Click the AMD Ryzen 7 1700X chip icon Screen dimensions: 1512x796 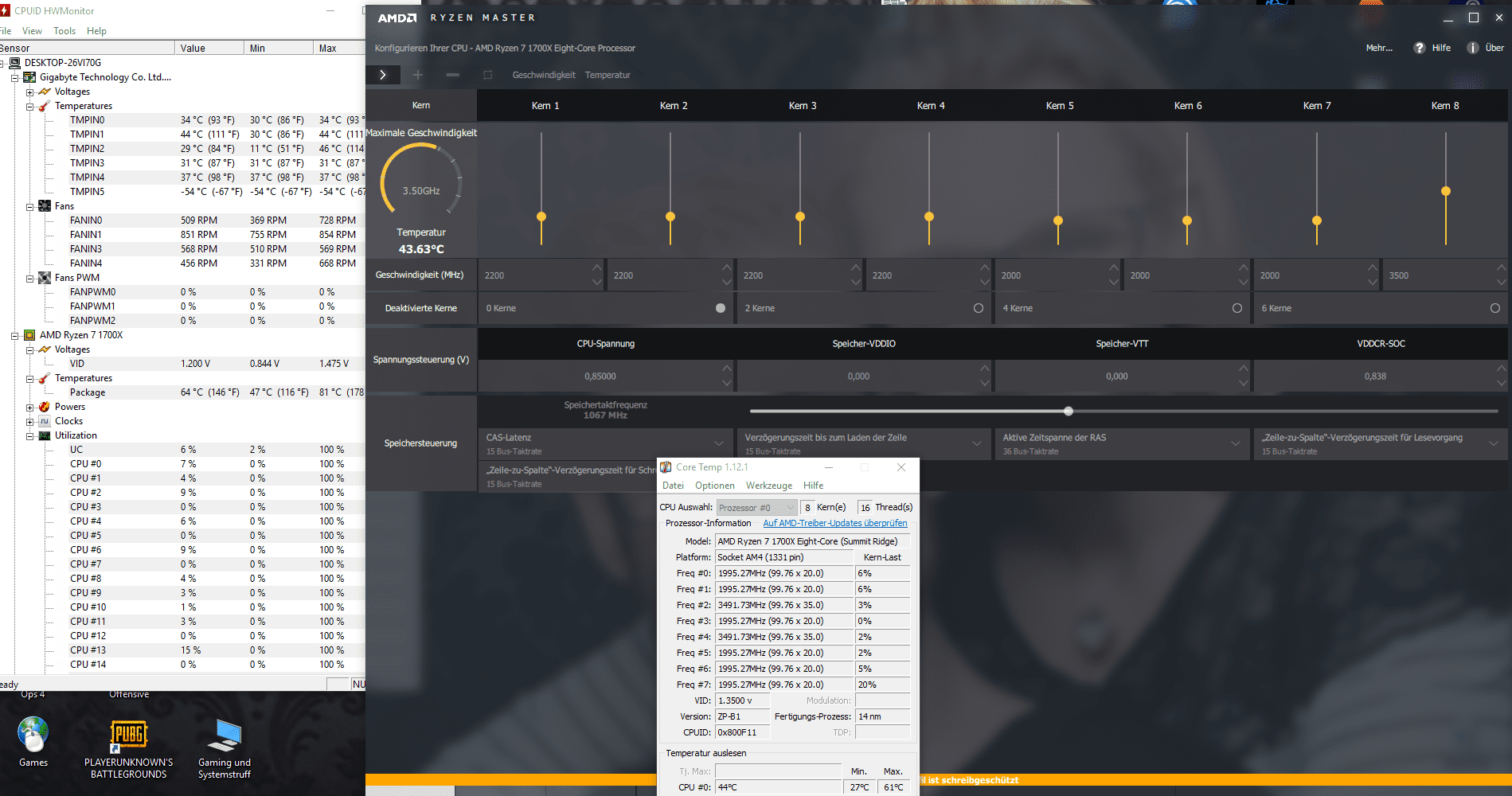tap(29, 335)
